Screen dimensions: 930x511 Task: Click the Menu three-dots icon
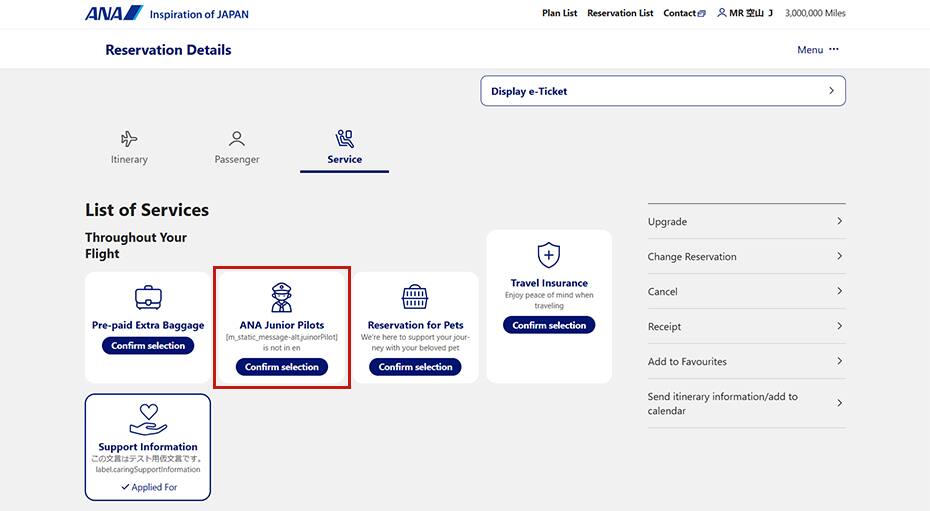click(834, 49)
